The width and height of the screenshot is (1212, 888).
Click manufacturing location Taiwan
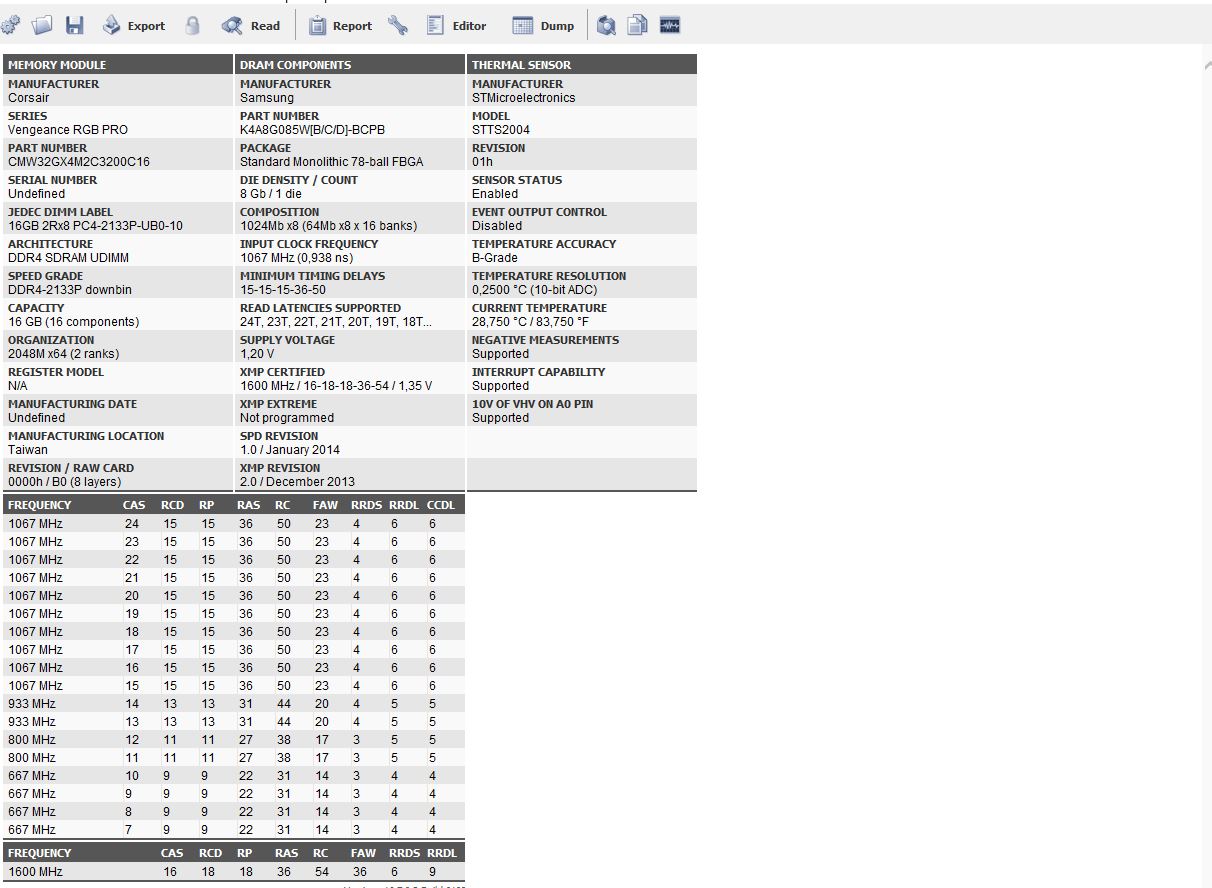(28, 450)
